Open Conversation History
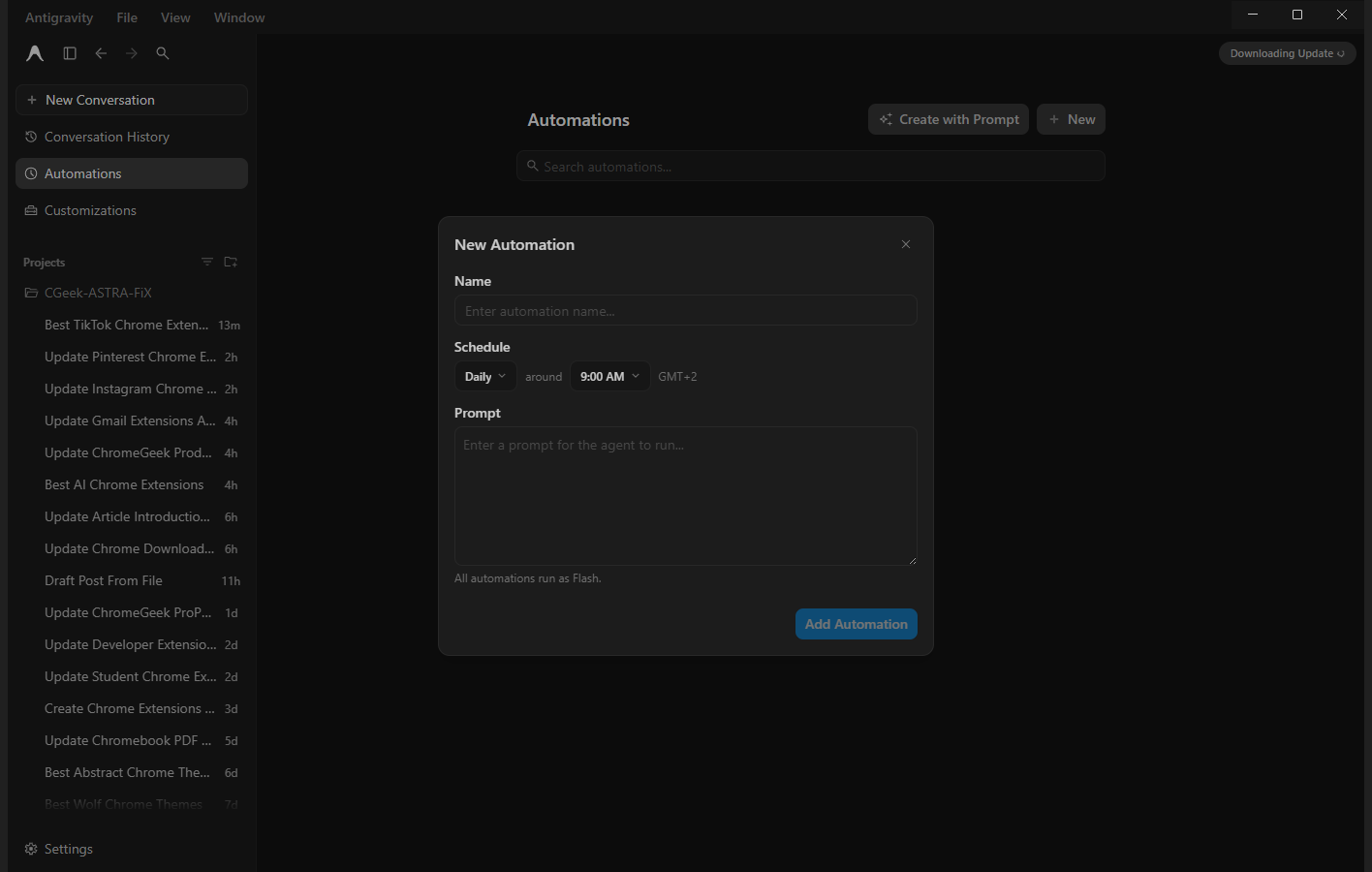 [x=132, y=137]
